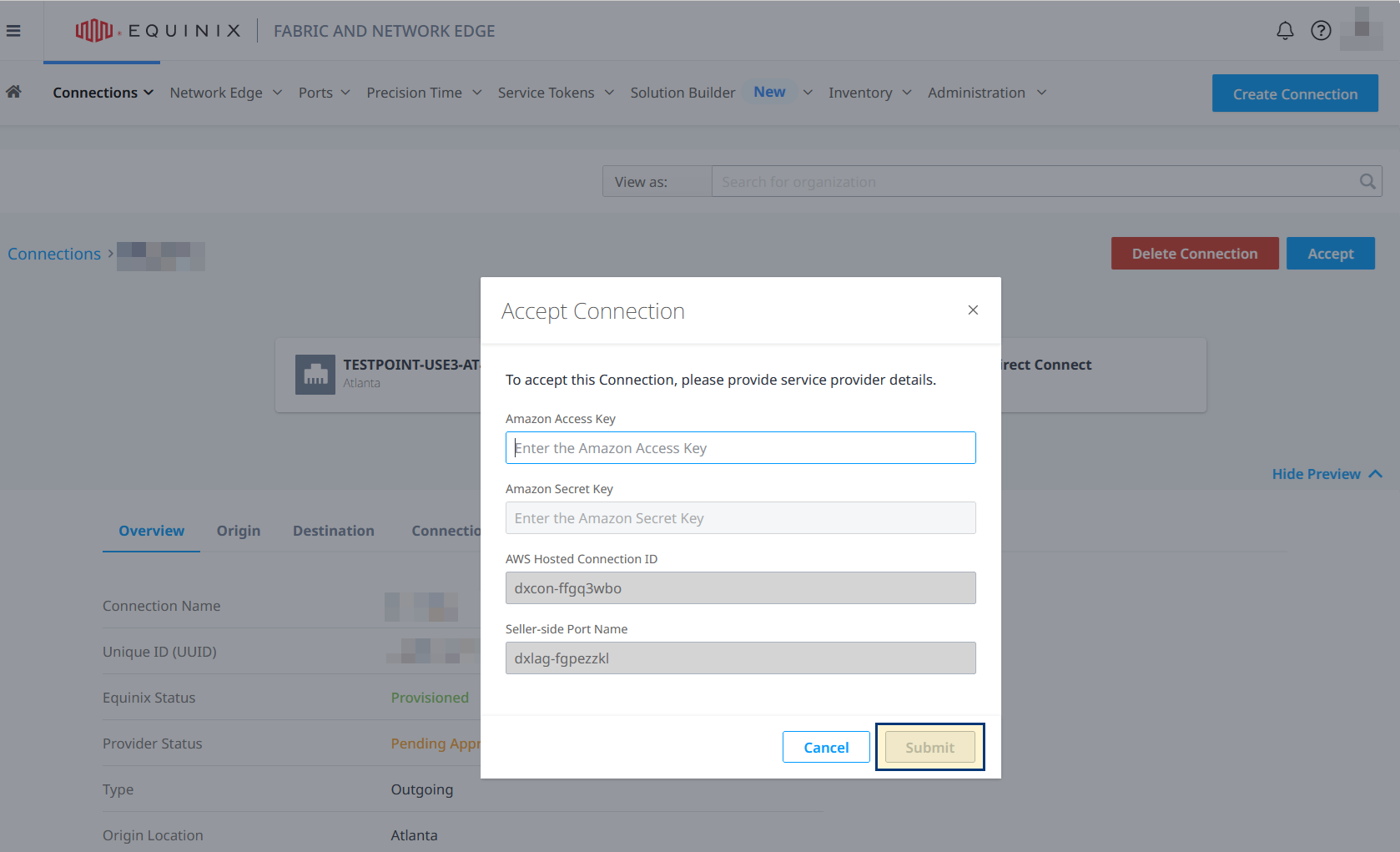Expand the Service Tokens menu
1400x852 pixels.
coord(556,93)
